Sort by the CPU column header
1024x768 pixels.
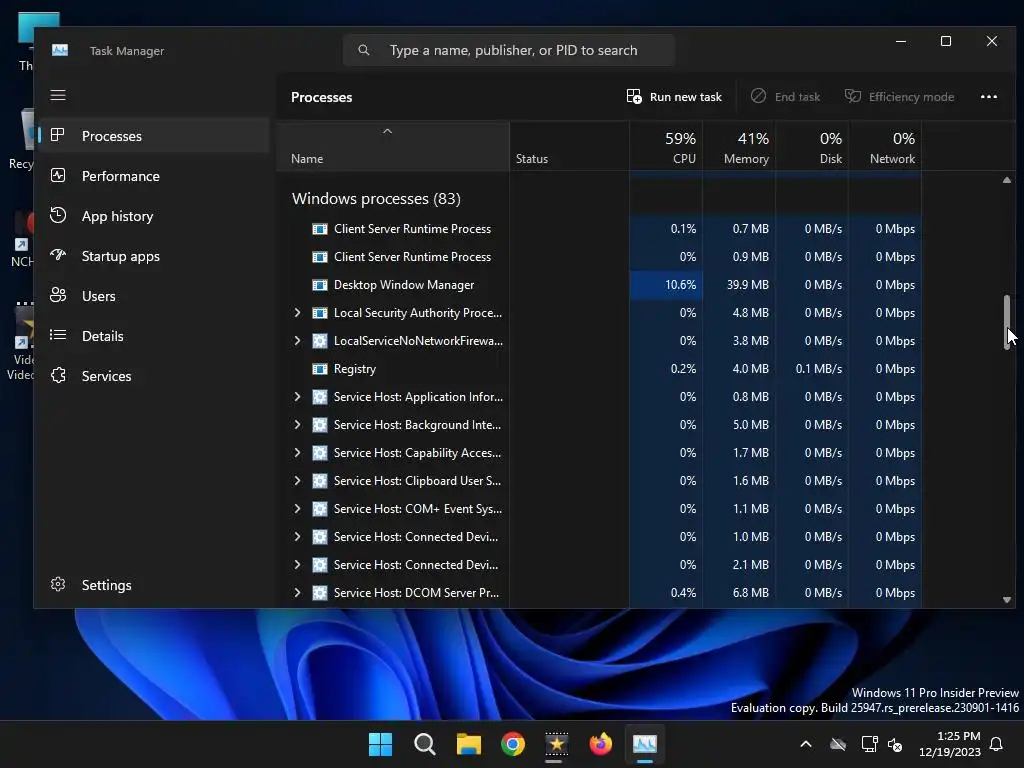[666, 147]
